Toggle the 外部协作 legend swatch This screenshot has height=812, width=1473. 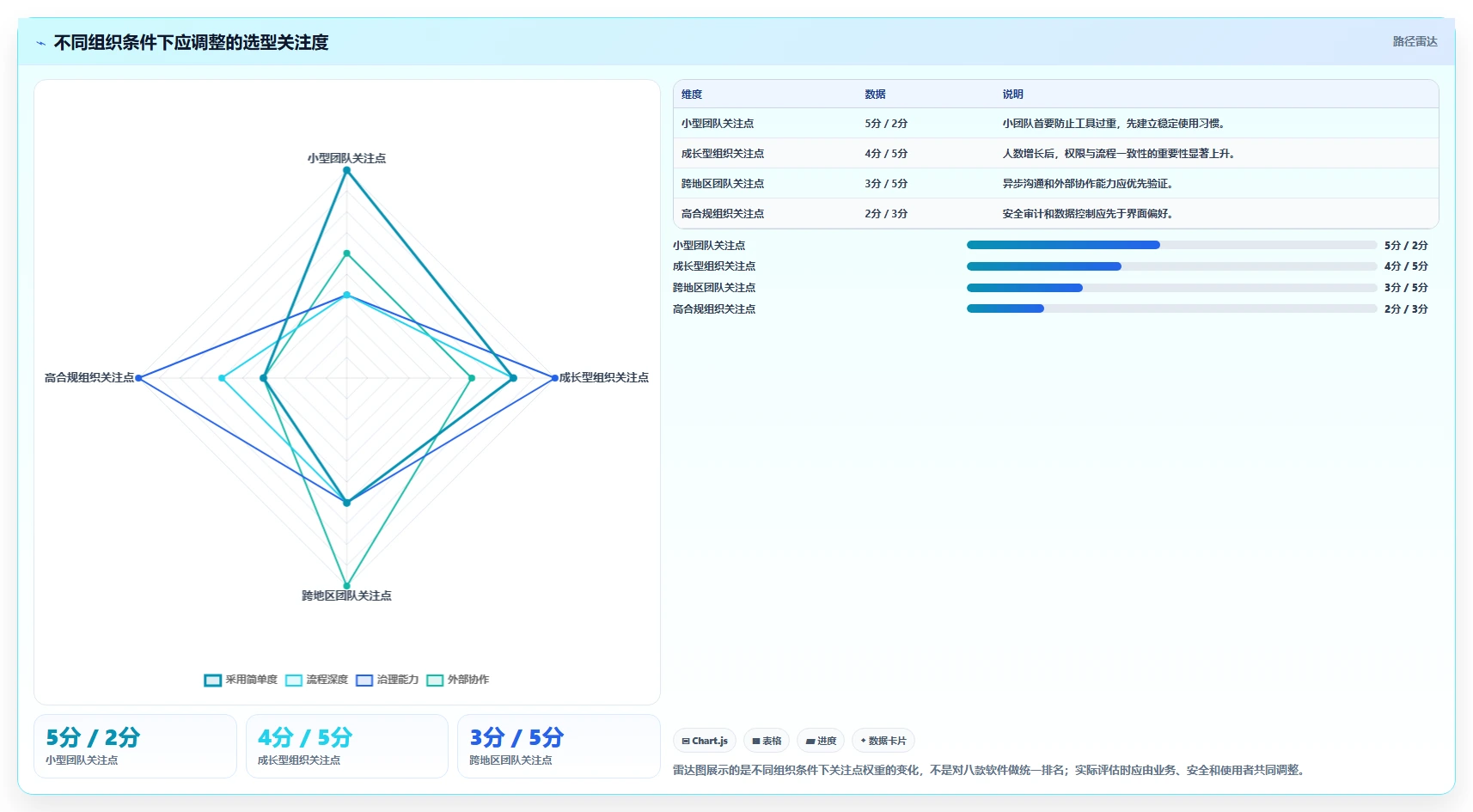click(435, 680)
